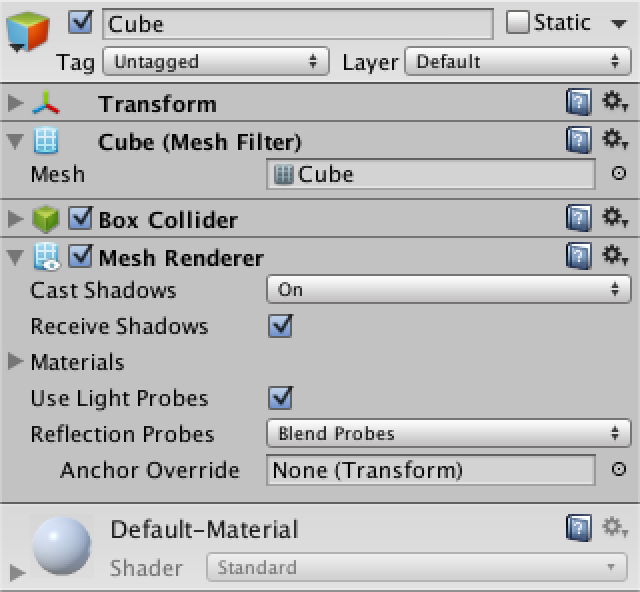Open the Layer dropdown showing Default

(518, 61)
